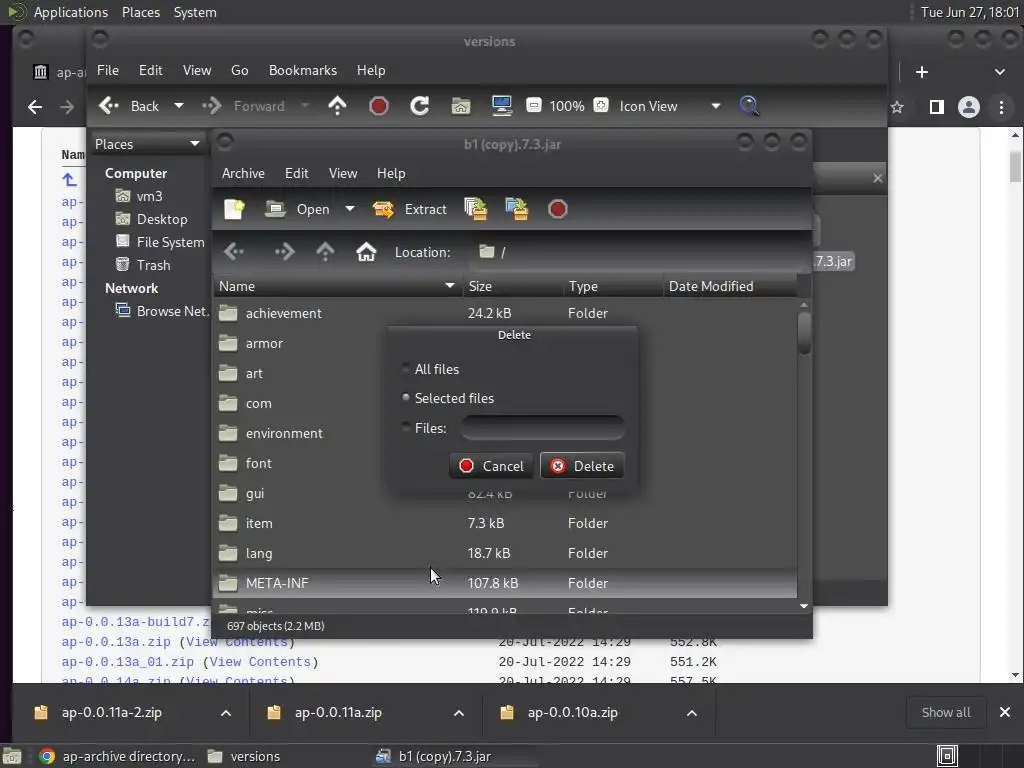Open a new Chrome tab with plus
1024x768 pixels.
pyautogui.click(x=921, y=72)
